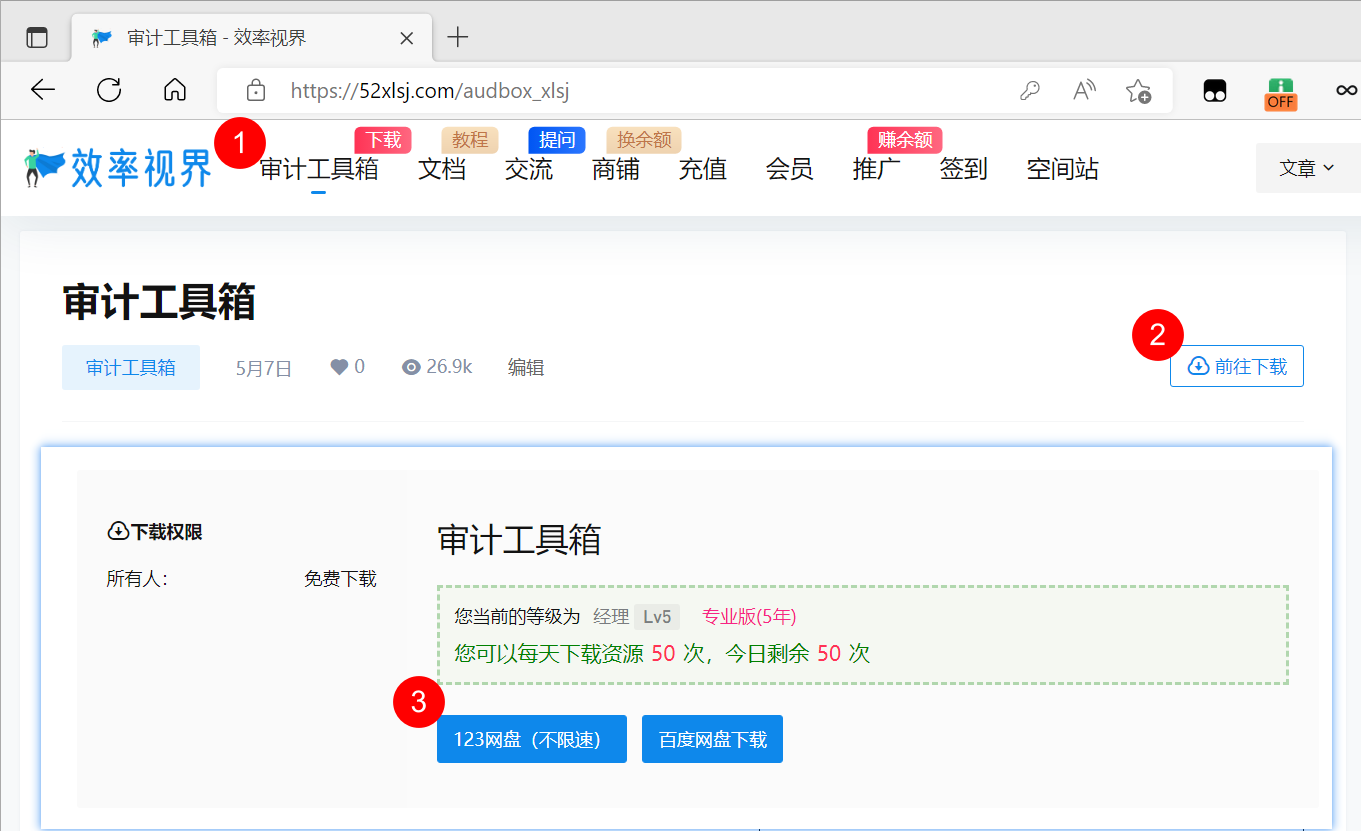Viewport: 1361px width, 831px height.
Task: Click the dark-mode extension icon near address bar
Action: tap(1214, 90)
